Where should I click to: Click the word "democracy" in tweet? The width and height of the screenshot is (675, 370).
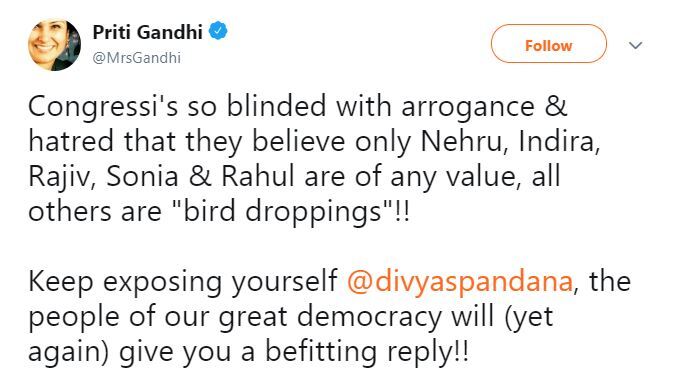[x=369, y=317]
